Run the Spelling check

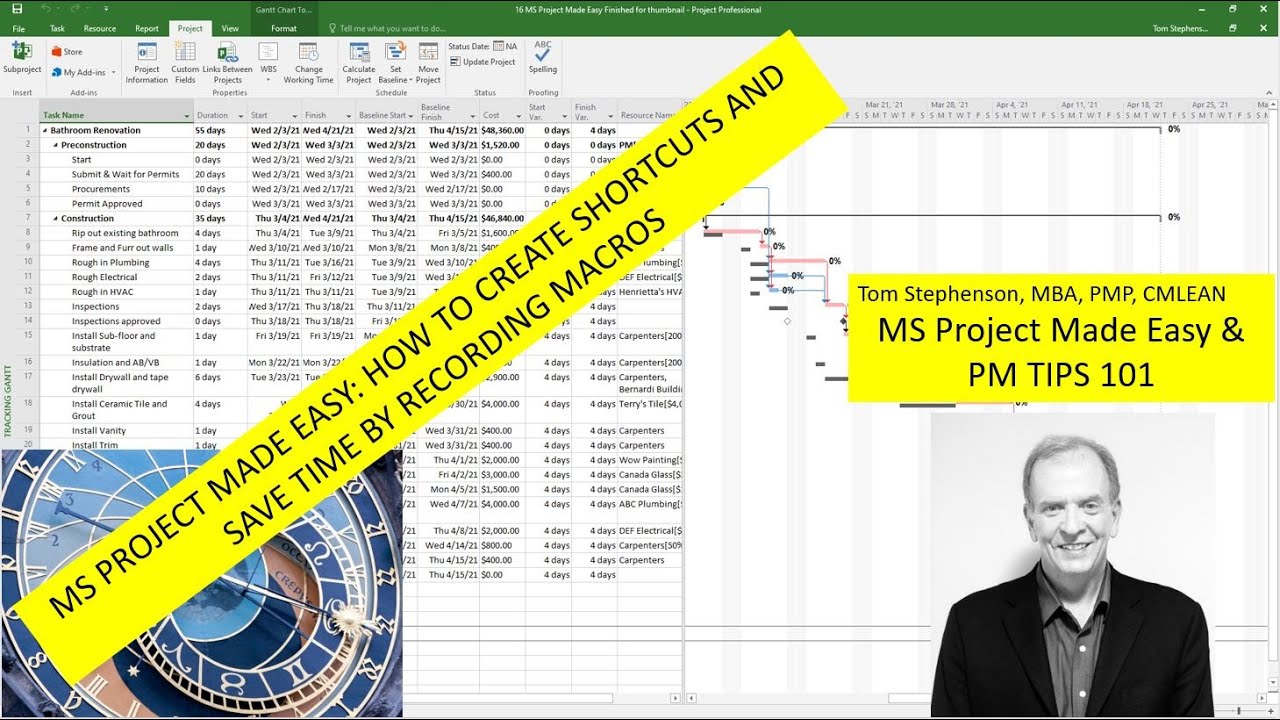tap(543, 58)
